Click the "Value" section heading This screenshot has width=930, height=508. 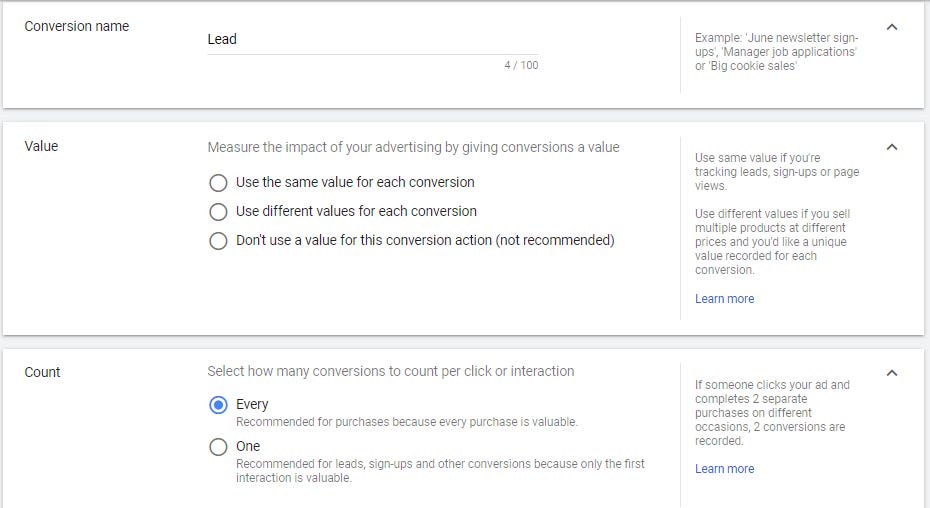coord(41,146)
